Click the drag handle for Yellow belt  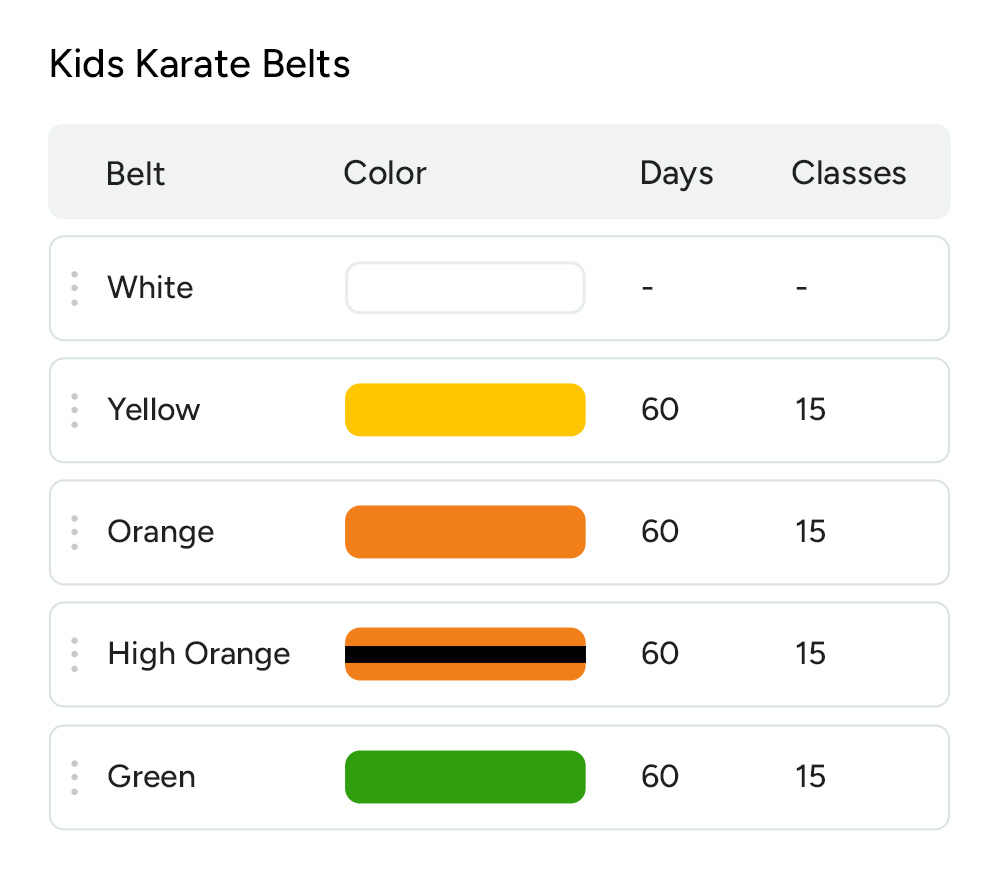pos(75,410)
